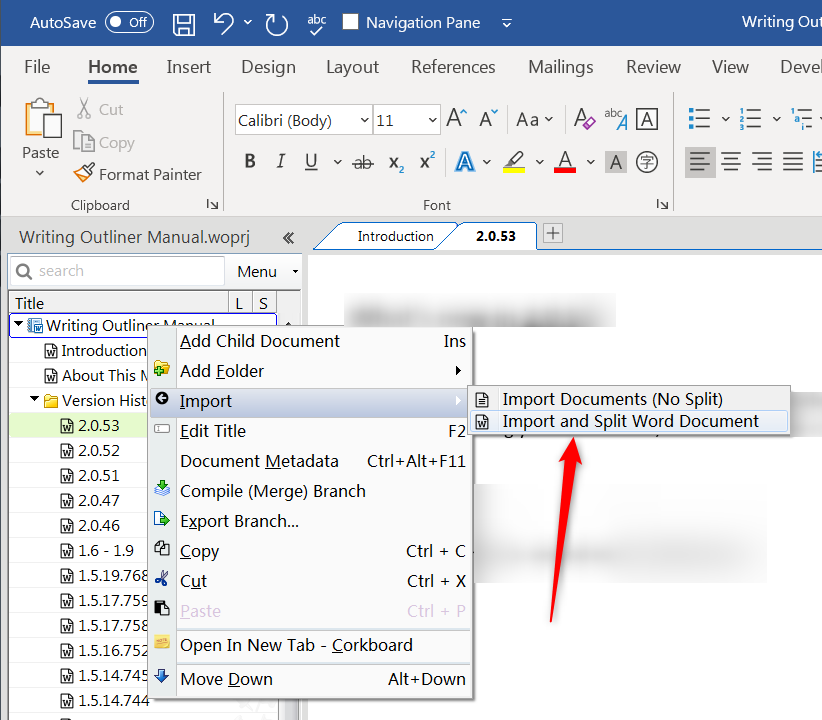Insert a numbered list

pos(750,119)
